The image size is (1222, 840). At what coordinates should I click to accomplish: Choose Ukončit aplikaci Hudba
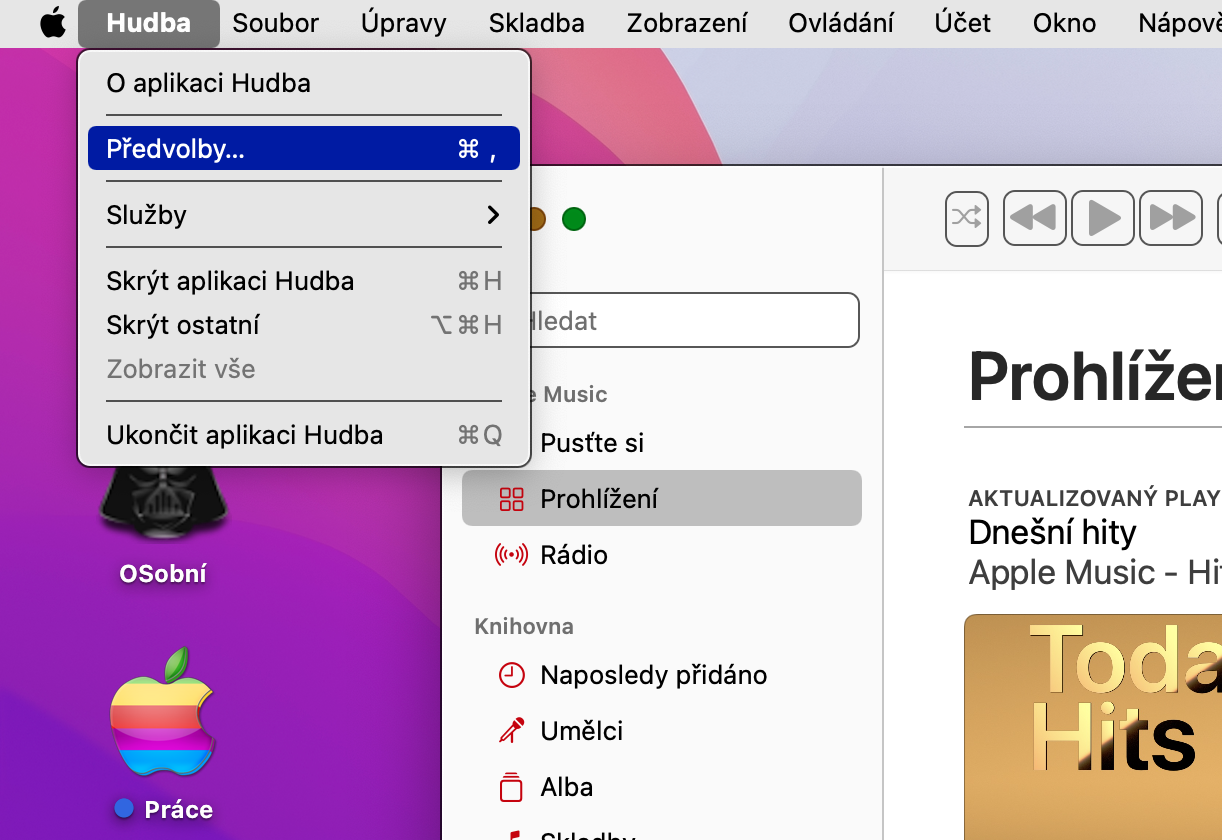[304, 435]
